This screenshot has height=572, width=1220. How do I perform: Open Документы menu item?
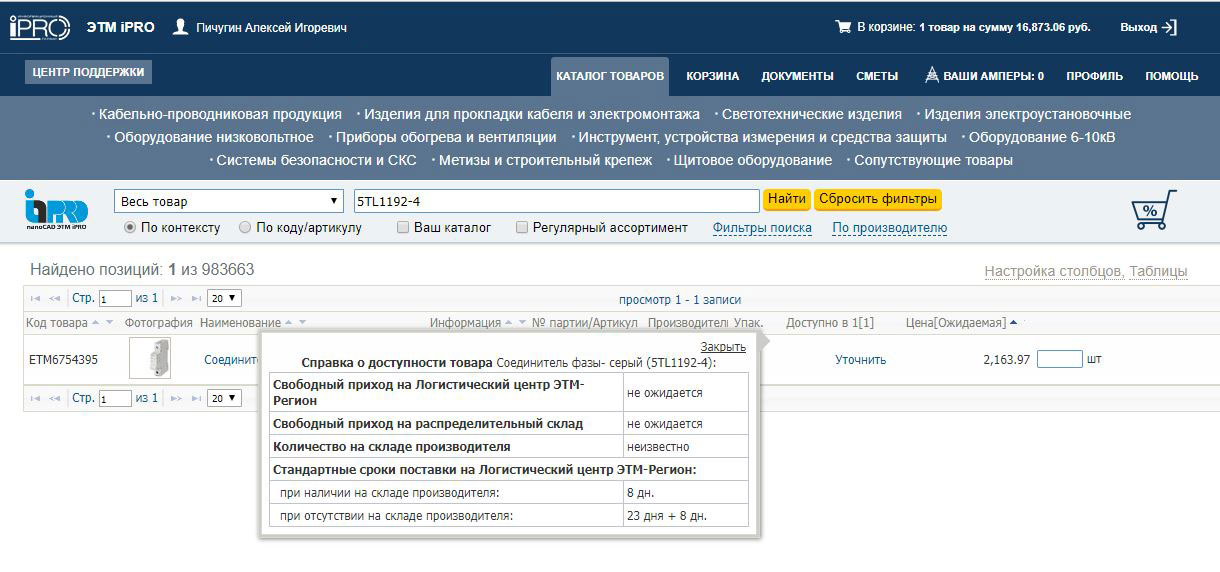tap(797, 76)
